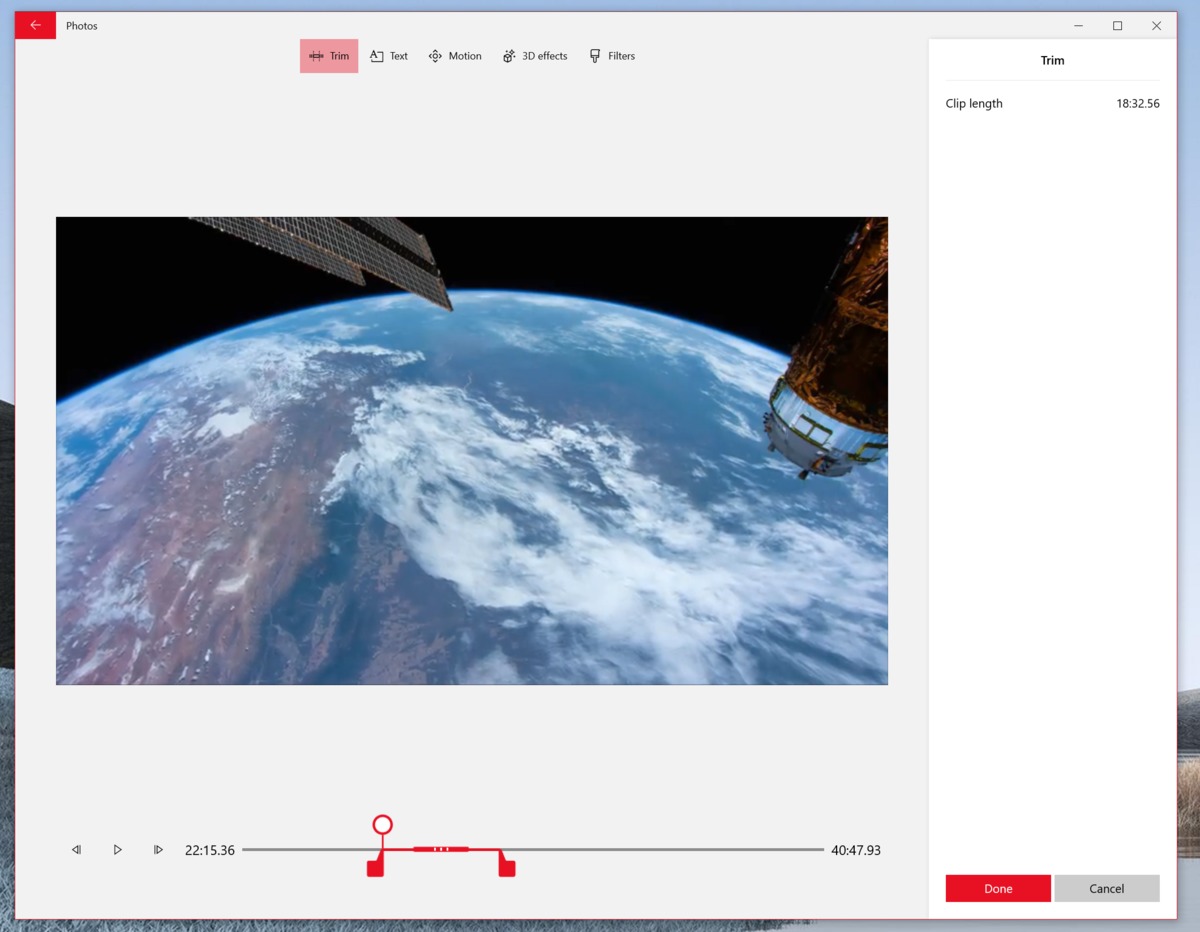Click the Clip length value 18:32.56
This screenshot has width=1200, height=932.
point(1139,103)
